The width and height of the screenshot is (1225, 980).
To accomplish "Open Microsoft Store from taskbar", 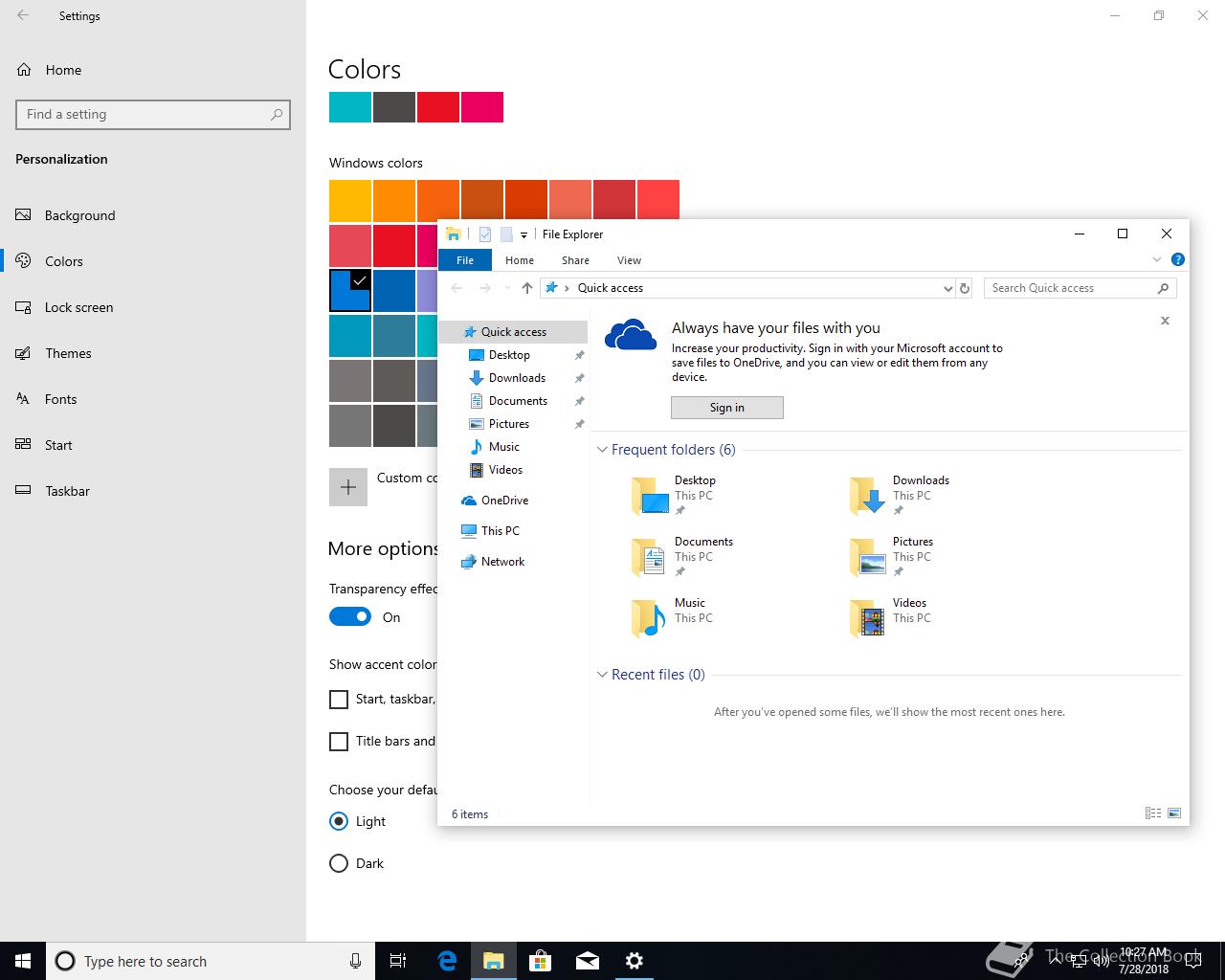I will [541, 961].
